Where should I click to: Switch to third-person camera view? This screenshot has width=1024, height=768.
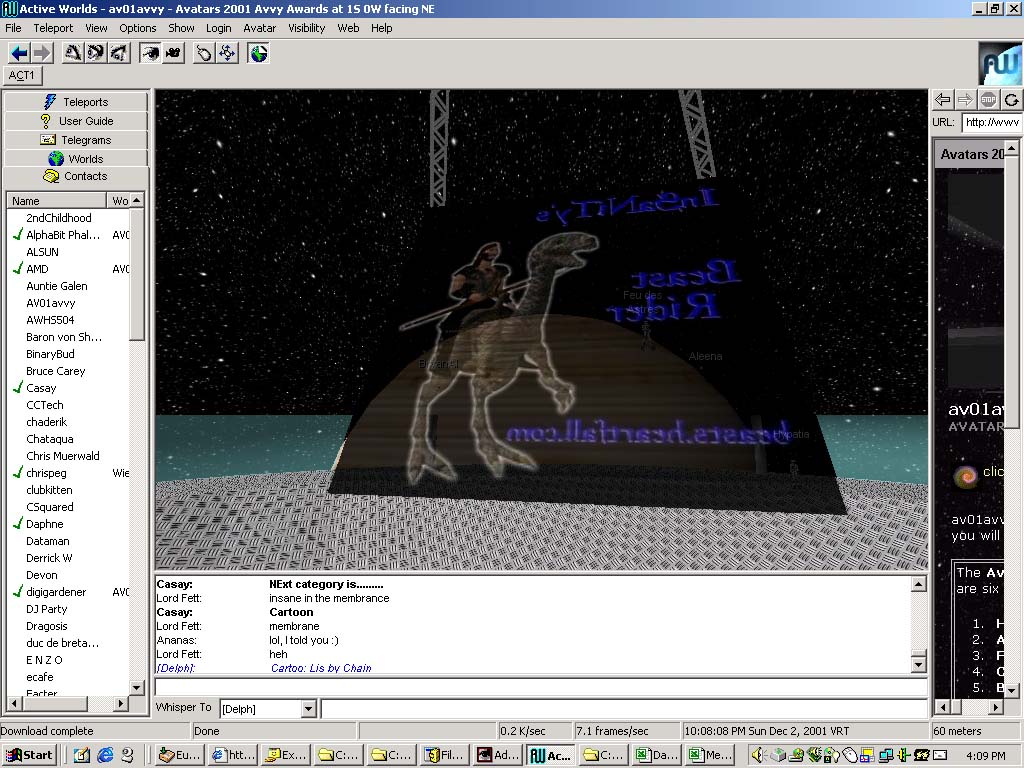point(173,53)
